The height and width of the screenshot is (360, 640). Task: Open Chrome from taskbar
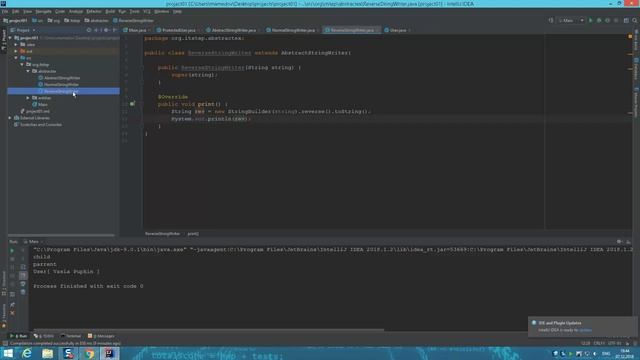click(x=89, y=353)
